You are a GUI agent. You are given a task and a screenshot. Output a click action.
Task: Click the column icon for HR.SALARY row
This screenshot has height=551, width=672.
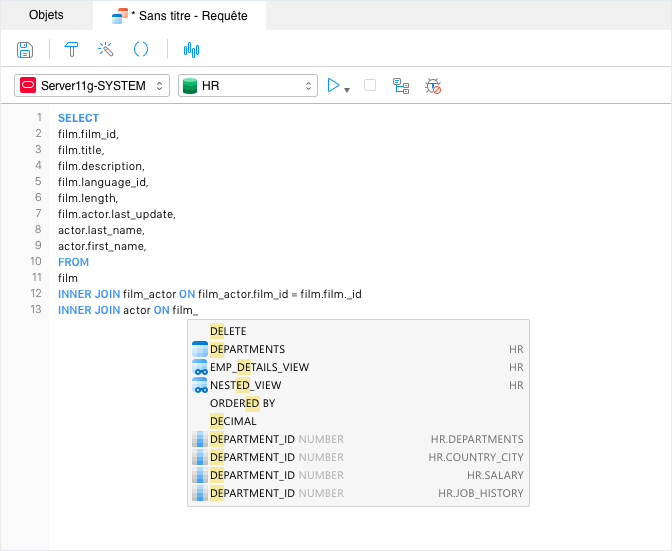pos(200,475)
